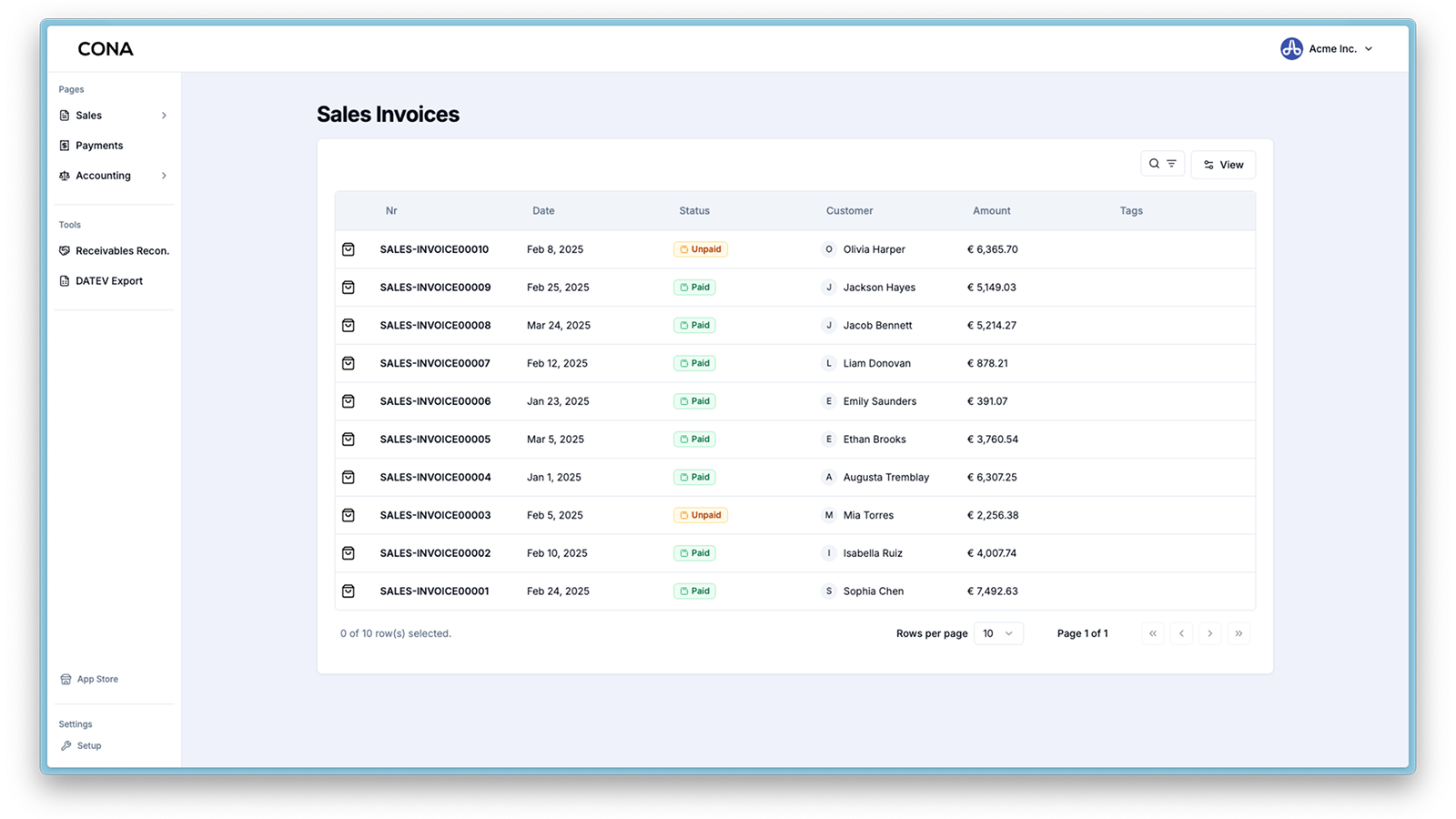Image resolution: width=1456 pixels, height=819 pixels.
Task: Click the DATEV Export document icon
Action: [65, 281]
